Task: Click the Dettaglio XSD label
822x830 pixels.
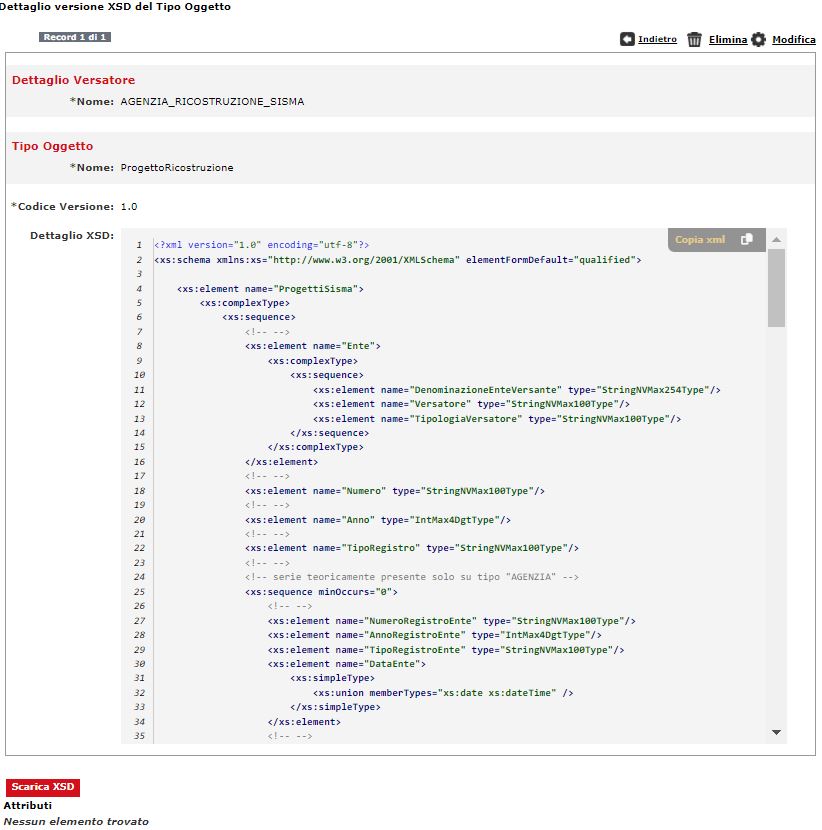Action: 72,236
